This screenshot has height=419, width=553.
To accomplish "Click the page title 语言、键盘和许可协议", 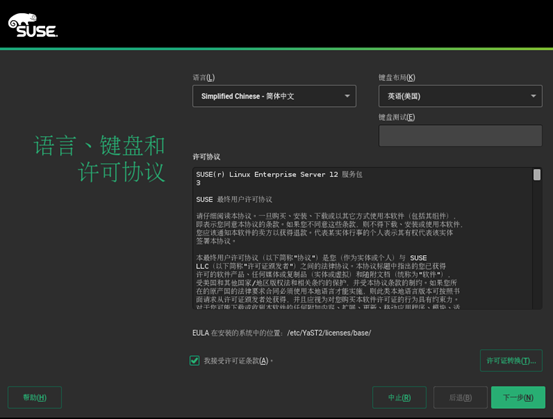I will pos(99,159).
